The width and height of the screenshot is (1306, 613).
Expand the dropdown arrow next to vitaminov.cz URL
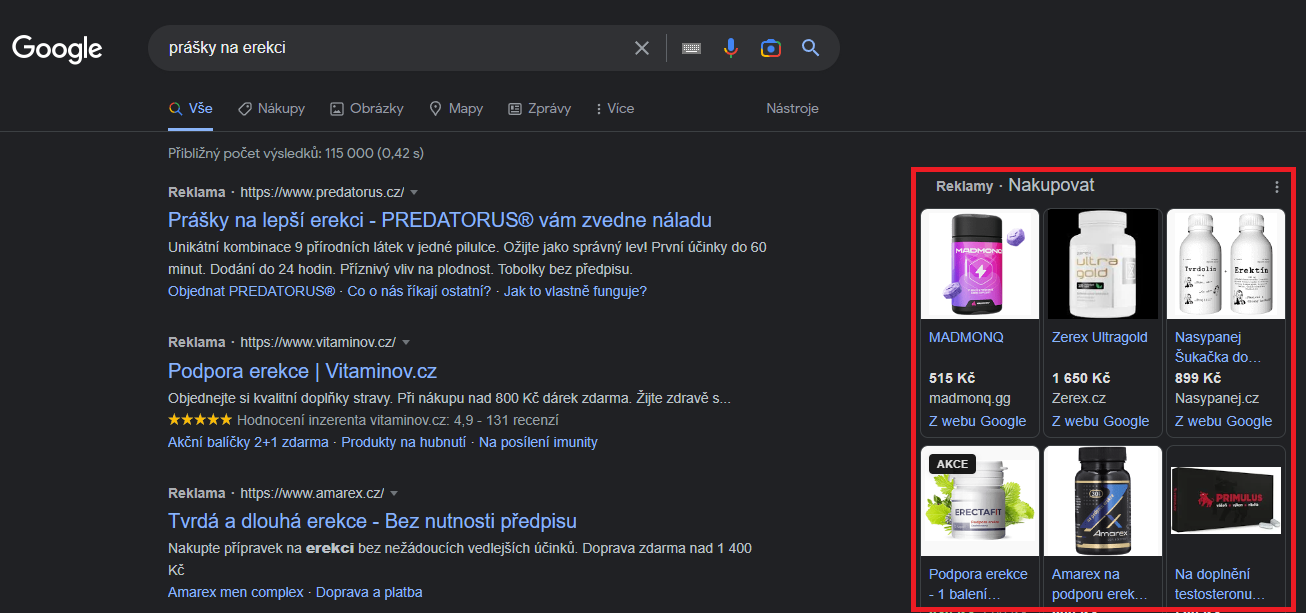pos(406,342)
